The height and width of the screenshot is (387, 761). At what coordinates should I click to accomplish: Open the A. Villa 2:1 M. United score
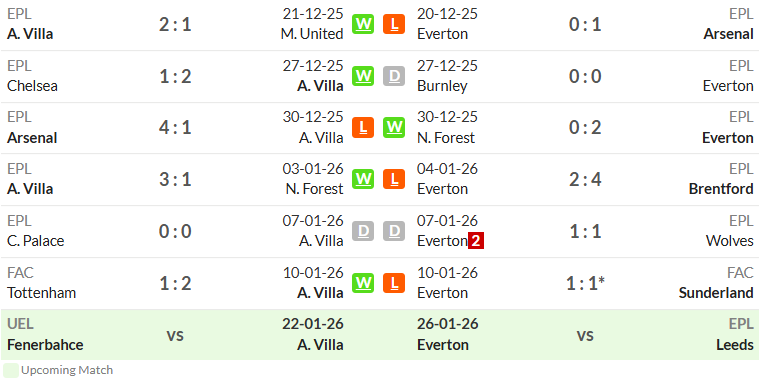175,24
